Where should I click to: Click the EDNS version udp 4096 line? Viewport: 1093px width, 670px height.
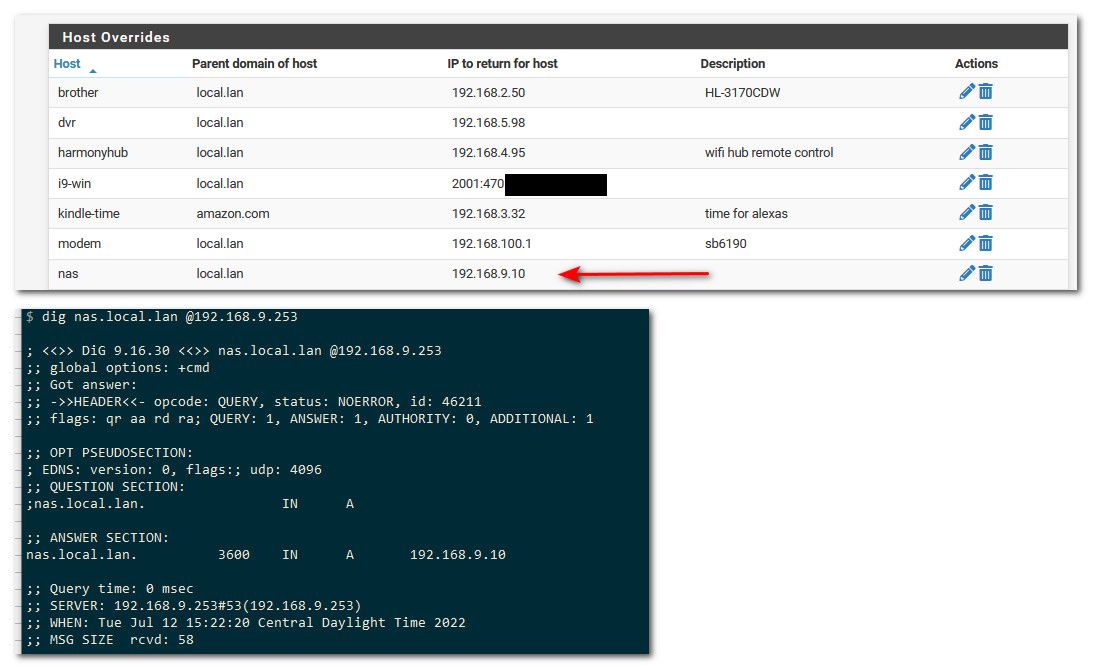tap(174, 469)
